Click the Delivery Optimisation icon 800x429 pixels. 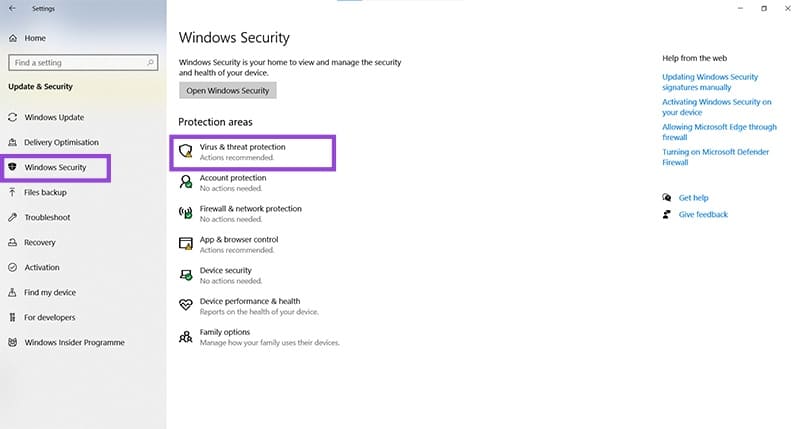(x=13, y=142)
